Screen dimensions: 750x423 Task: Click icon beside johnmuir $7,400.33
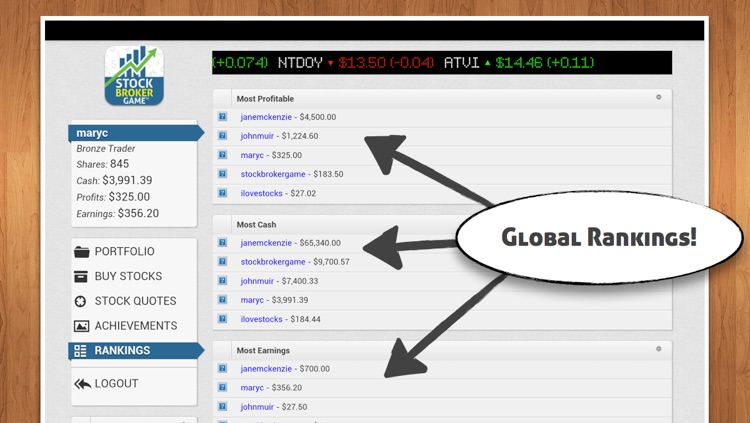pyautogui.click(x=222, y=281)
